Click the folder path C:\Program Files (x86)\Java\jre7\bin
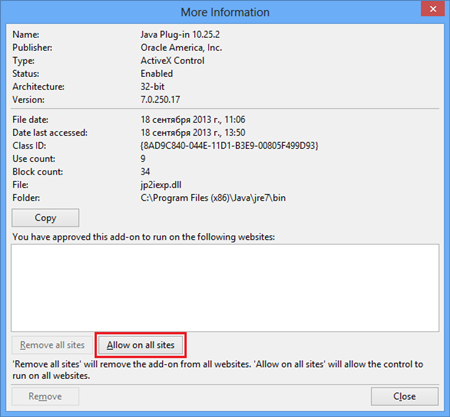Viewport: 450px width, 417px height. [213, 198]
